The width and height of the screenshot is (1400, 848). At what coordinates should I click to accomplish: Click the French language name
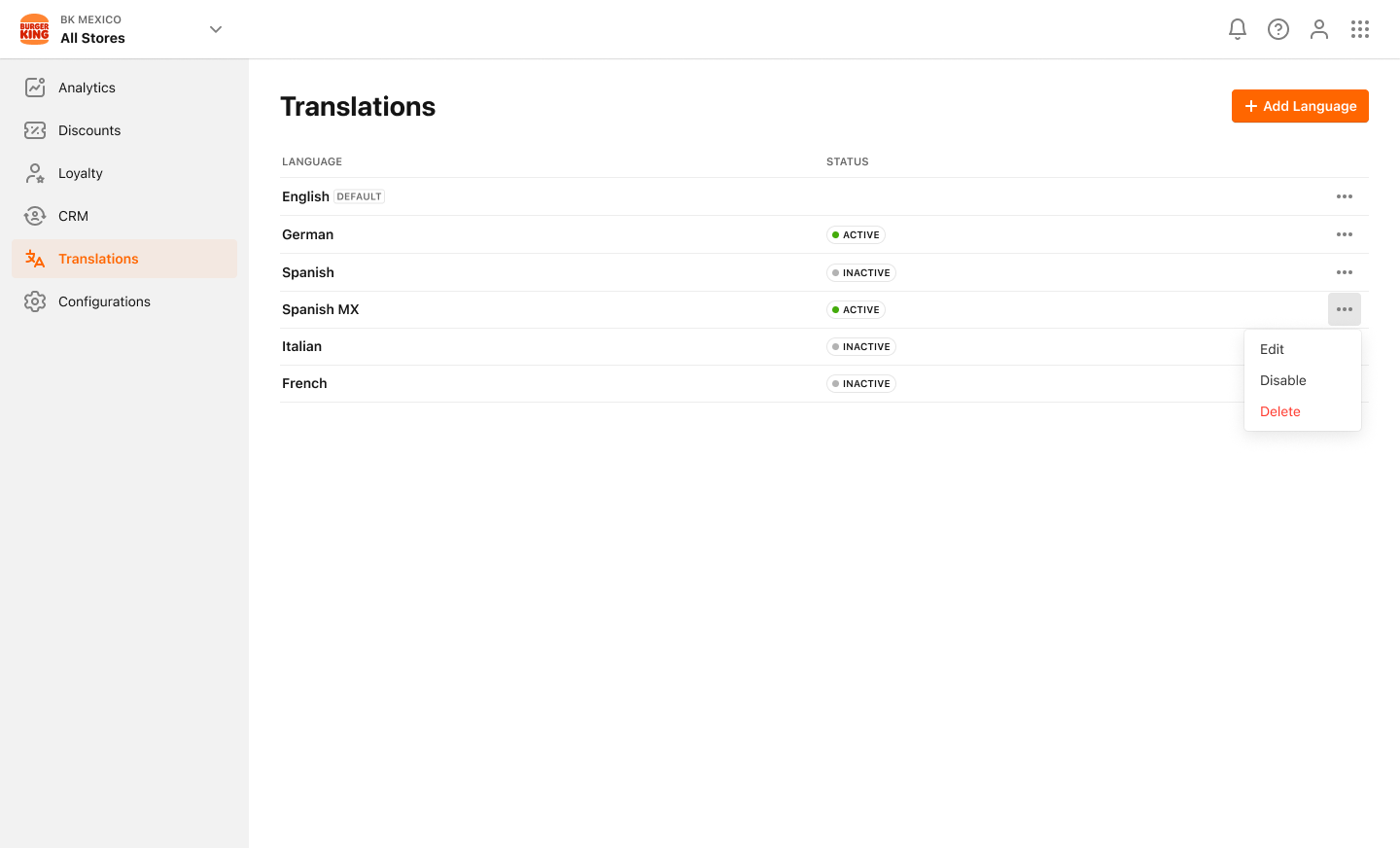(x=304, y=383)
